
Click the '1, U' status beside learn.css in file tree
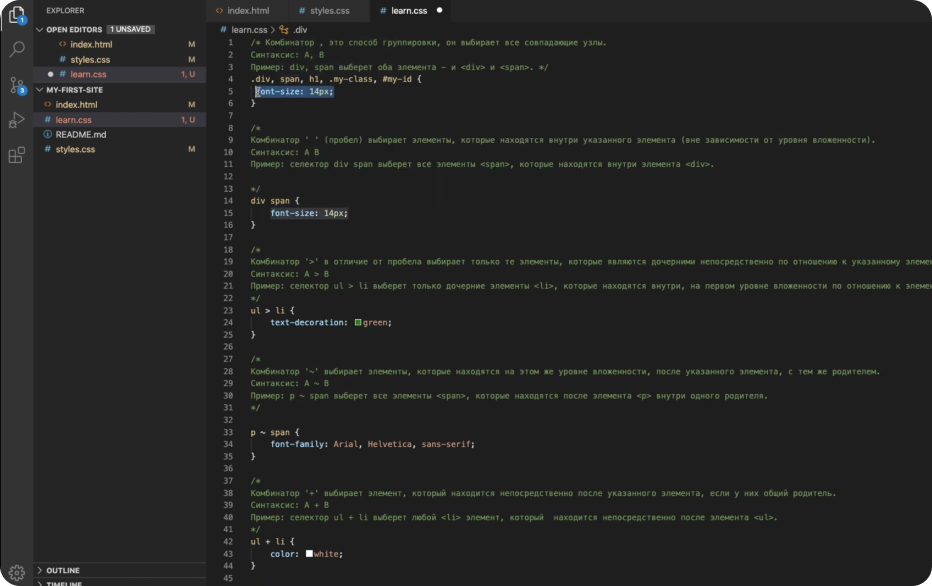pos(188,119)
